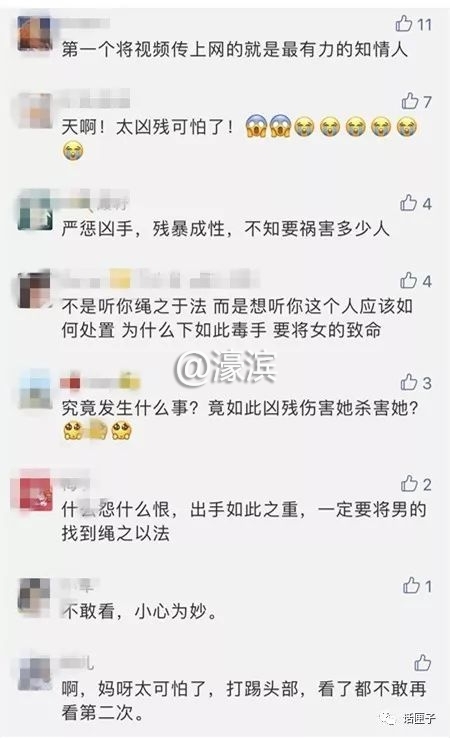Image resolution: width=450 pixels, height=738 pixels.
Task: Tap username above 不是听你绳之于法 comment
Action: point(160,279)
